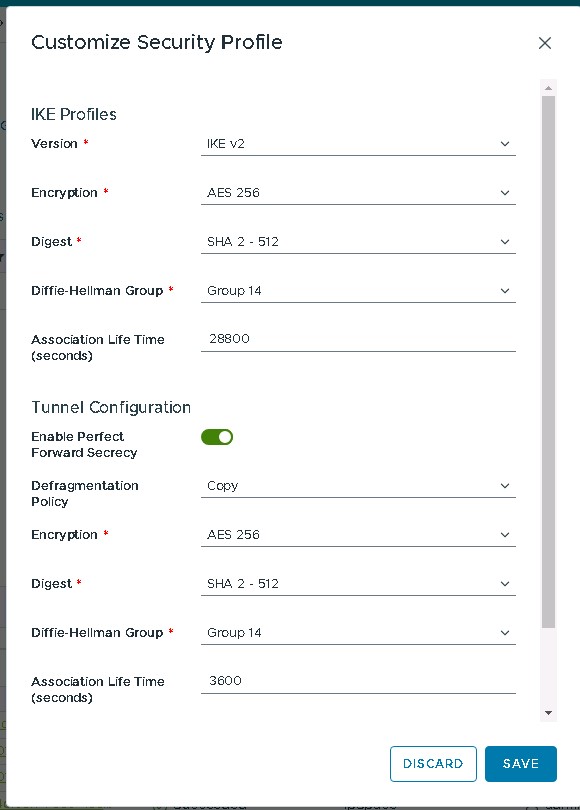Viewport: 580px width, 810px height.
Task: Click the scrollbar up arrow
Action: point(548,88)
